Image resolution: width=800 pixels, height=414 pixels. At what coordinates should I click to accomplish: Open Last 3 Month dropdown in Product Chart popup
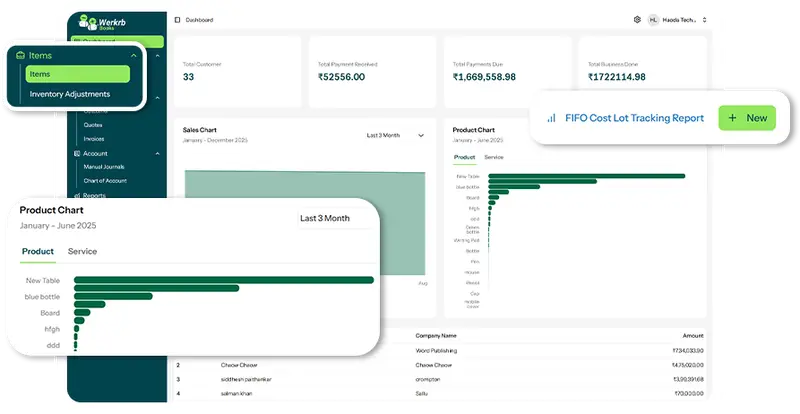[x=325, y=218]
